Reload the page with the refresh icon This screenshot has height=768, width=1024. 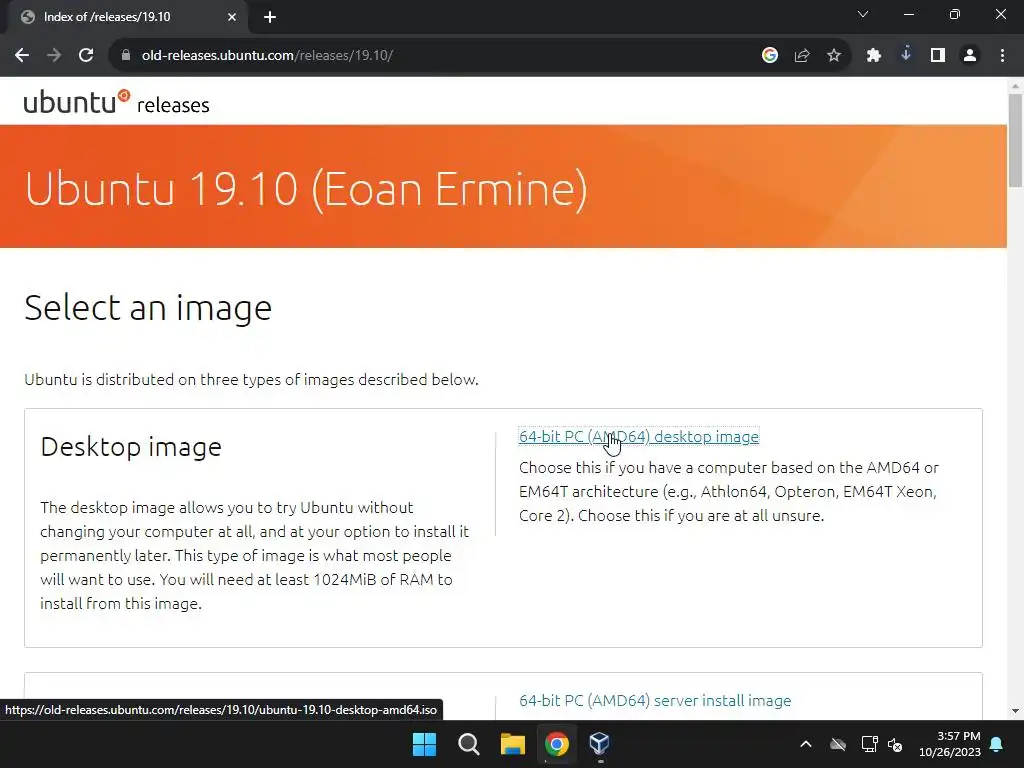point(86,56)
